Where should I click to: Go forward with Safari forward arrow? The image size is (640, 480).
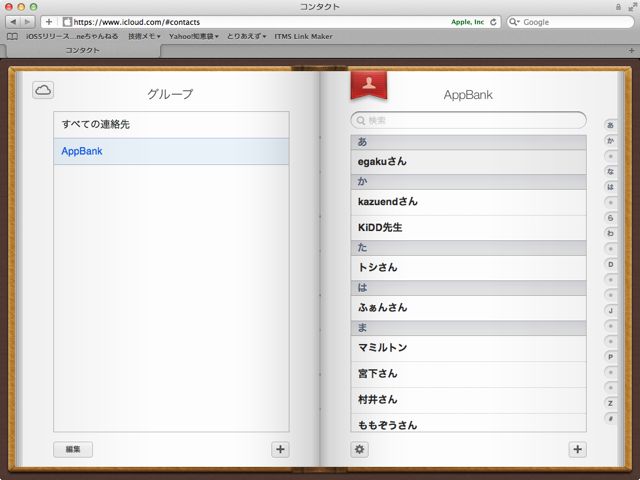(x=27, y=22)
